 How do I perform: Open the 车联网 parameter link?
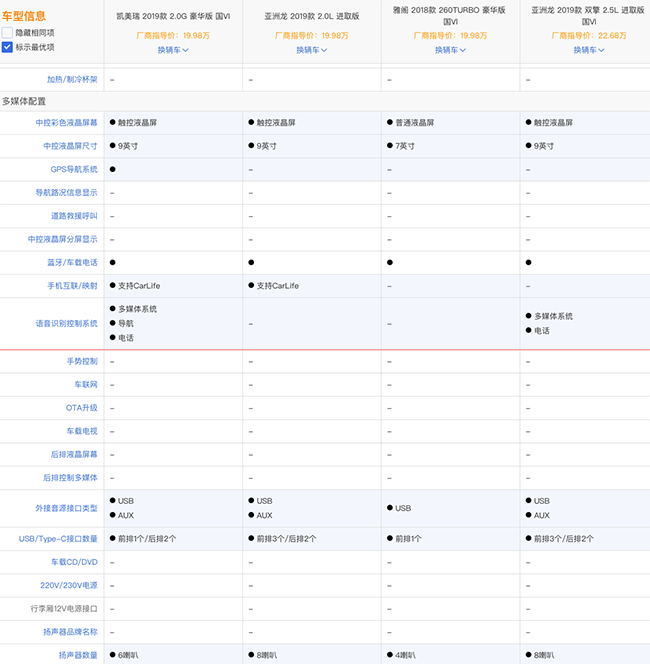(86, 385)
